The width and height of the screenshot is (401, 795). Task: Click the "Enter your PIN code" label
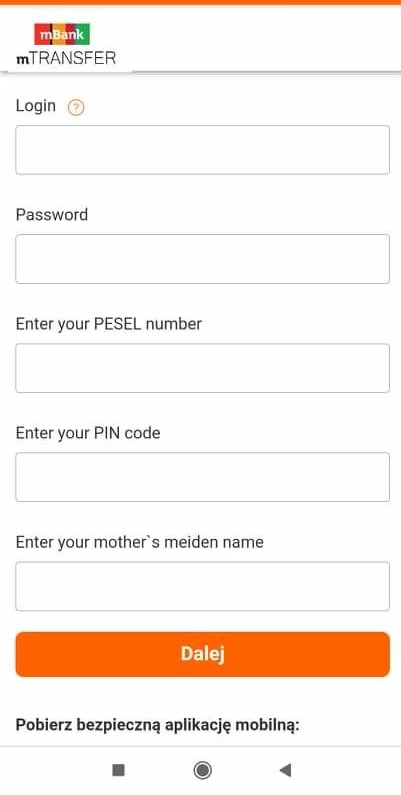point(88,433)
